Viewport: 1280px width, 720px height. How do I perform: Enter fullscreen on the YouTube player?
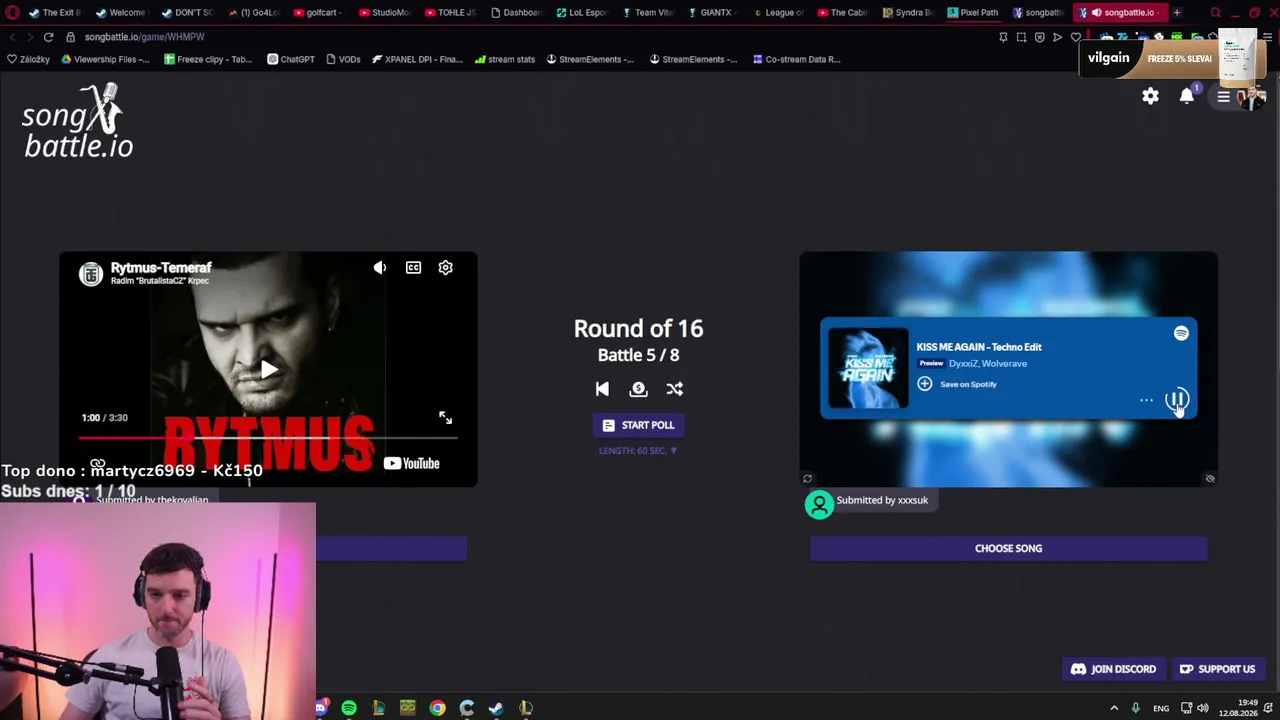click(445, 418)
